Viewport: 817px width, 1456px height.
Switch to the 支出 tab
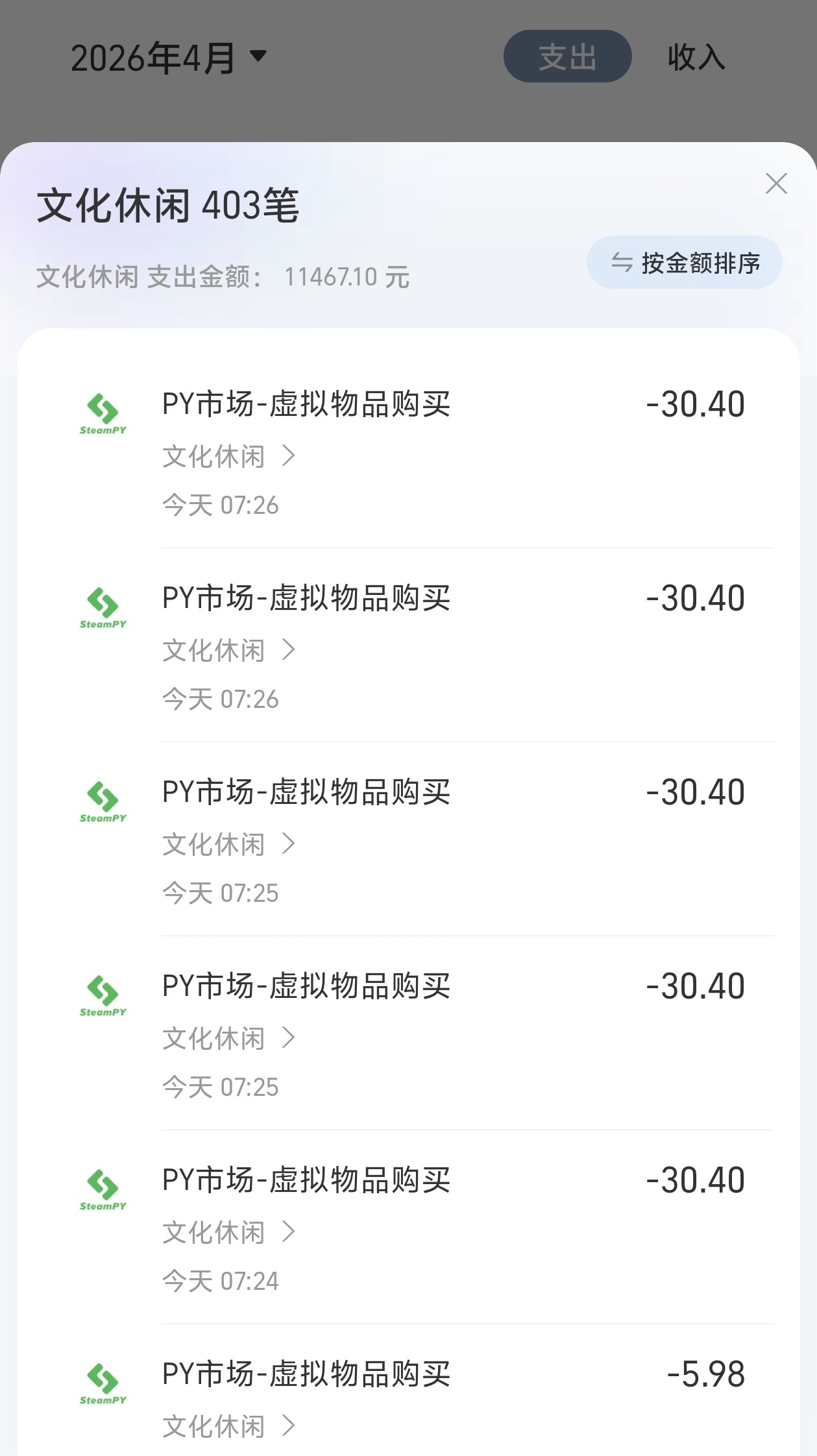567,56
